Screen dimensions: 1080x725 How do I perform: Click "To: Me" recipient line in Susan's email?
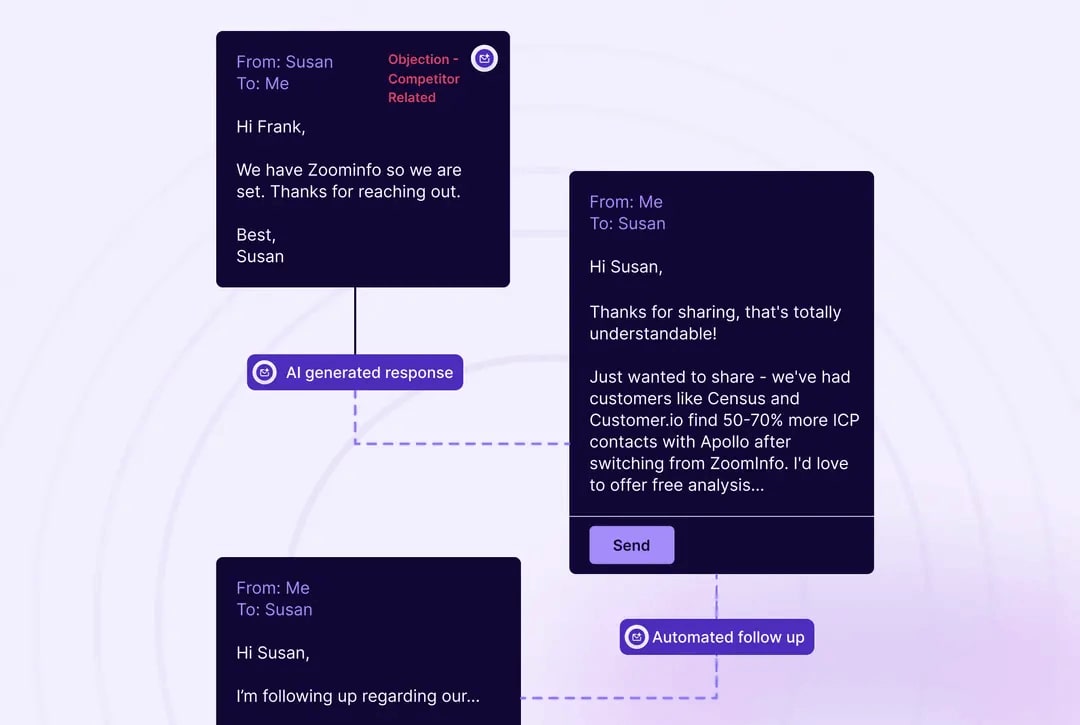pos(262,84)
